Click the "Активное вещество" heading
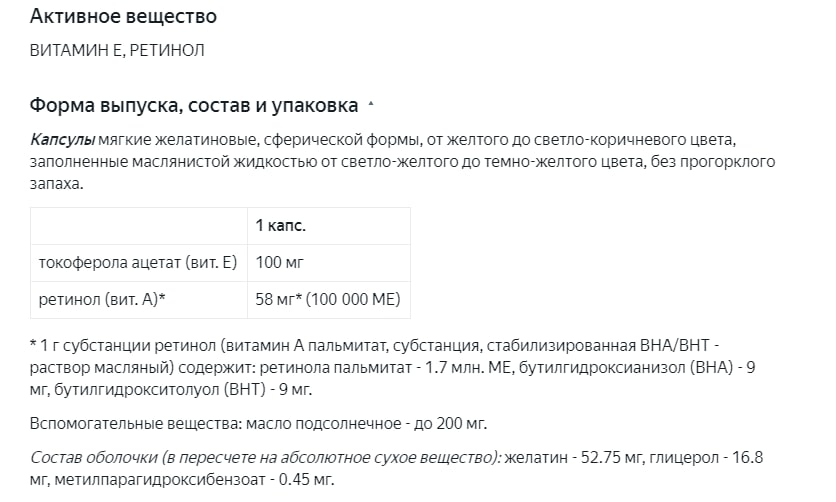The height and width of the screenshot is (502, 836). (x=123, y=17)
